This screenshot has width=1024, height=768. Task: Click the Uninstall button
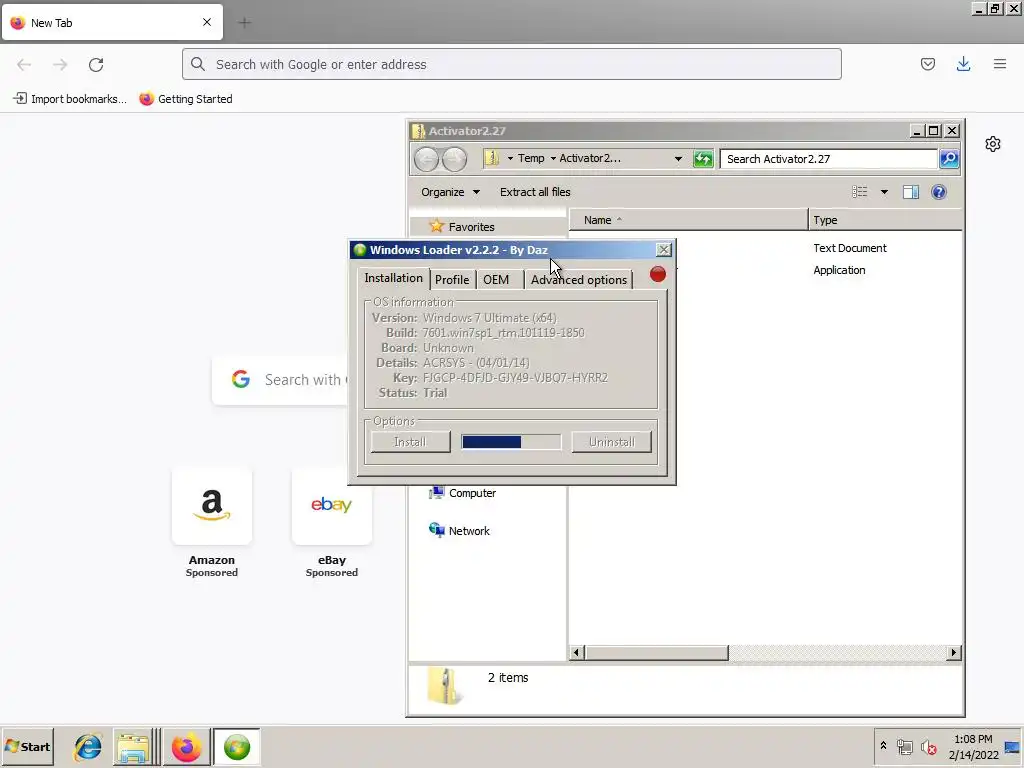pos(611,442)
